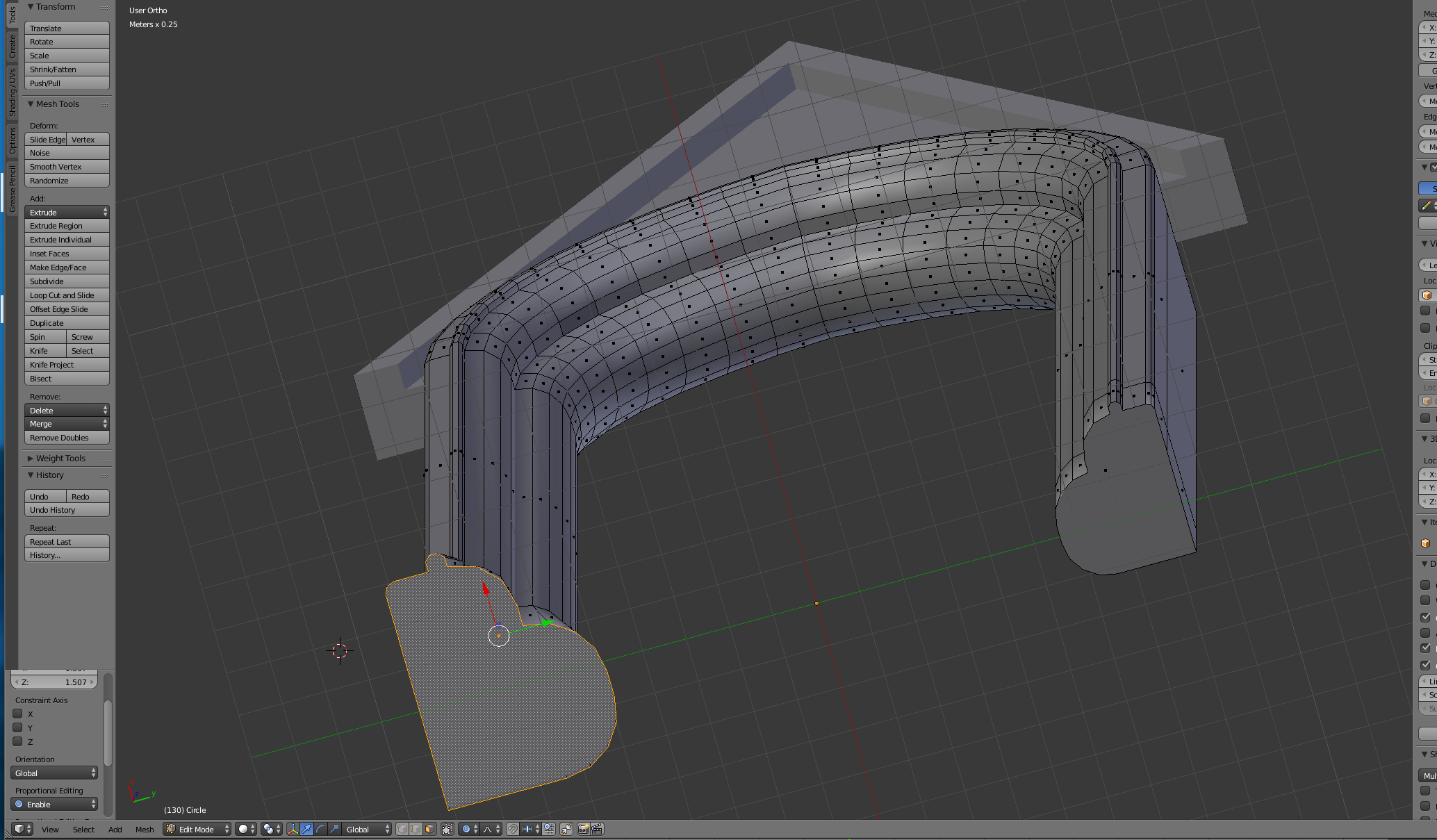Expand the Weight Tools panel
Viewport: 1437px width, 840px height.
tap(31, 458)
